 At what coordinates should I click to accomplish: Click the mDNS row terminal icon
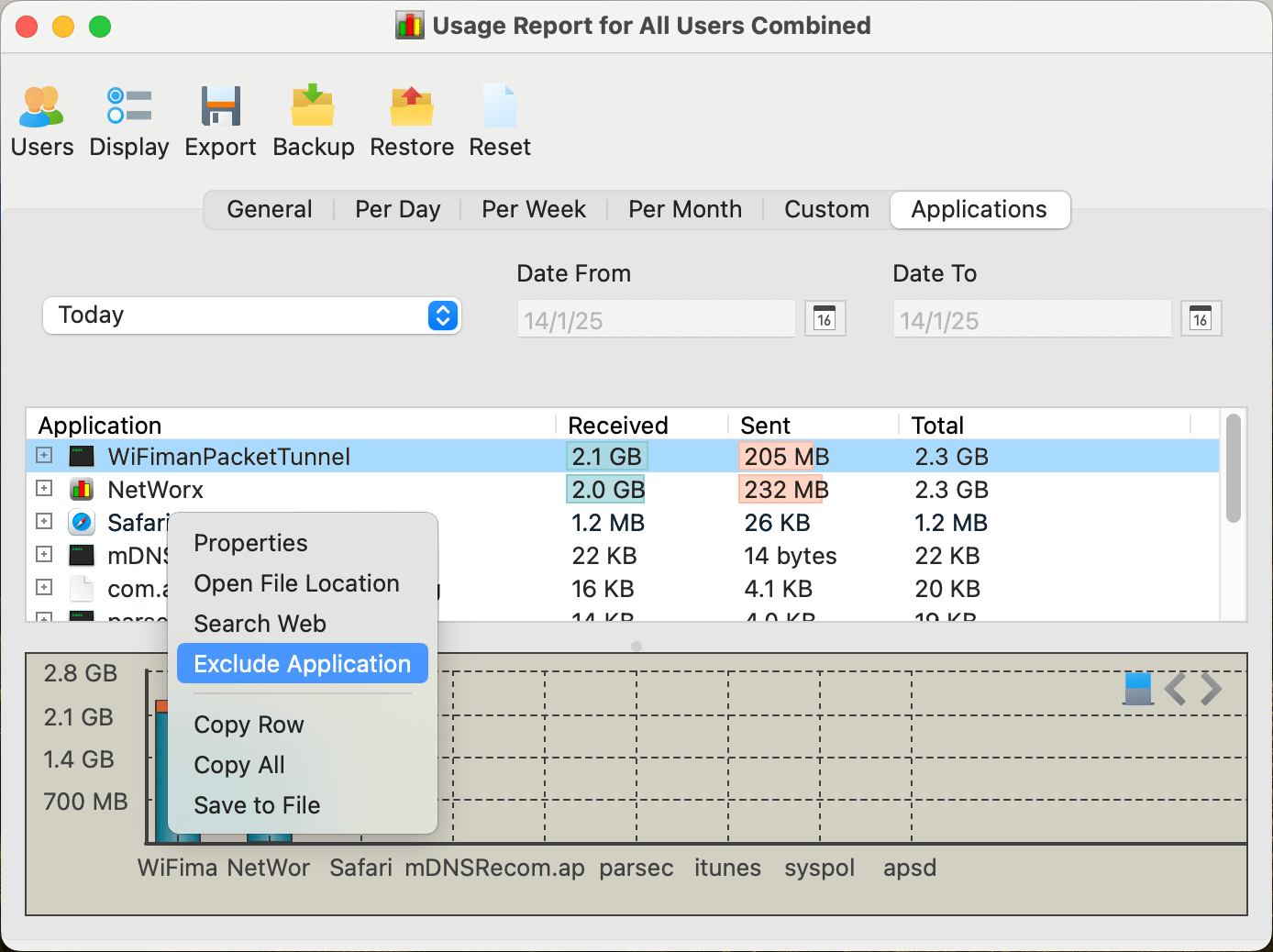82,555
